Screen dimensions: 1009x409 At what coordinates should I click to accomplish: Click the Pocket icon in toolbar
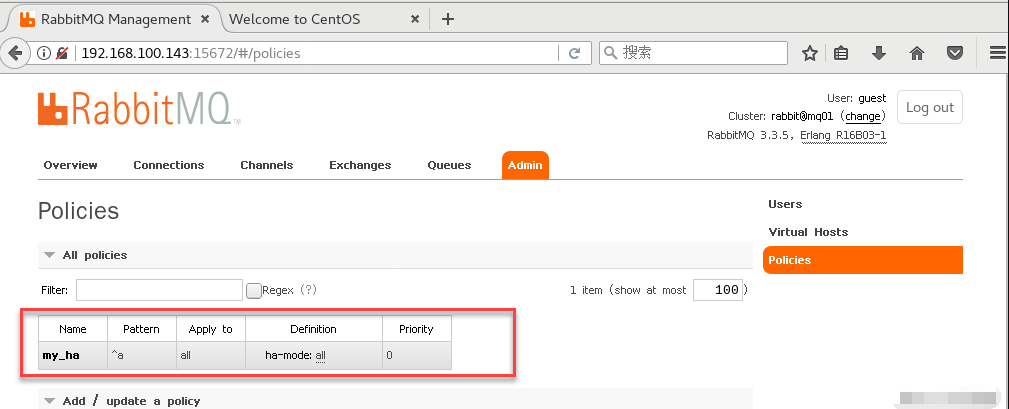pos(955,53)
